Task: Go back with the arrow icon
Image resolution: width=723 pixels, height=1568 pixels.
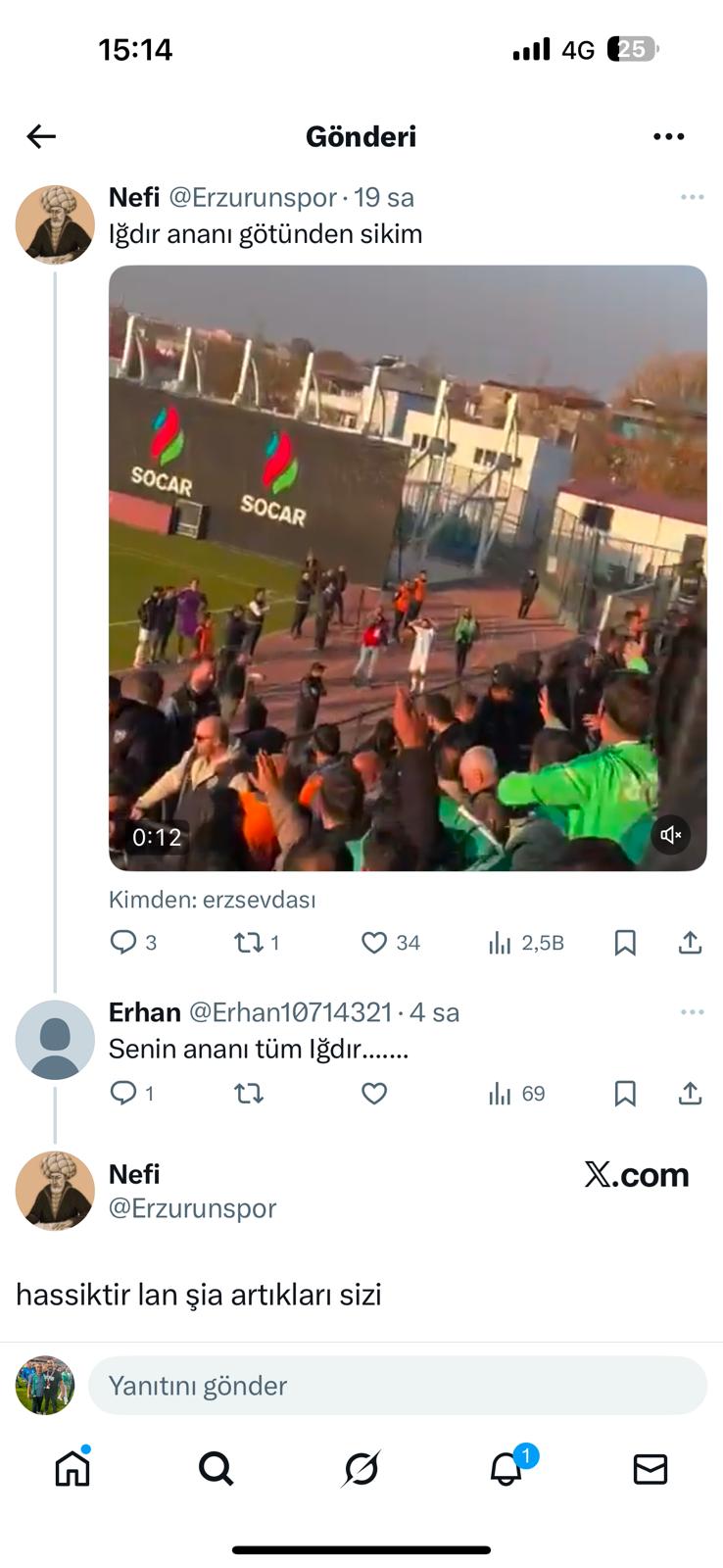Action: click(41, 136)
